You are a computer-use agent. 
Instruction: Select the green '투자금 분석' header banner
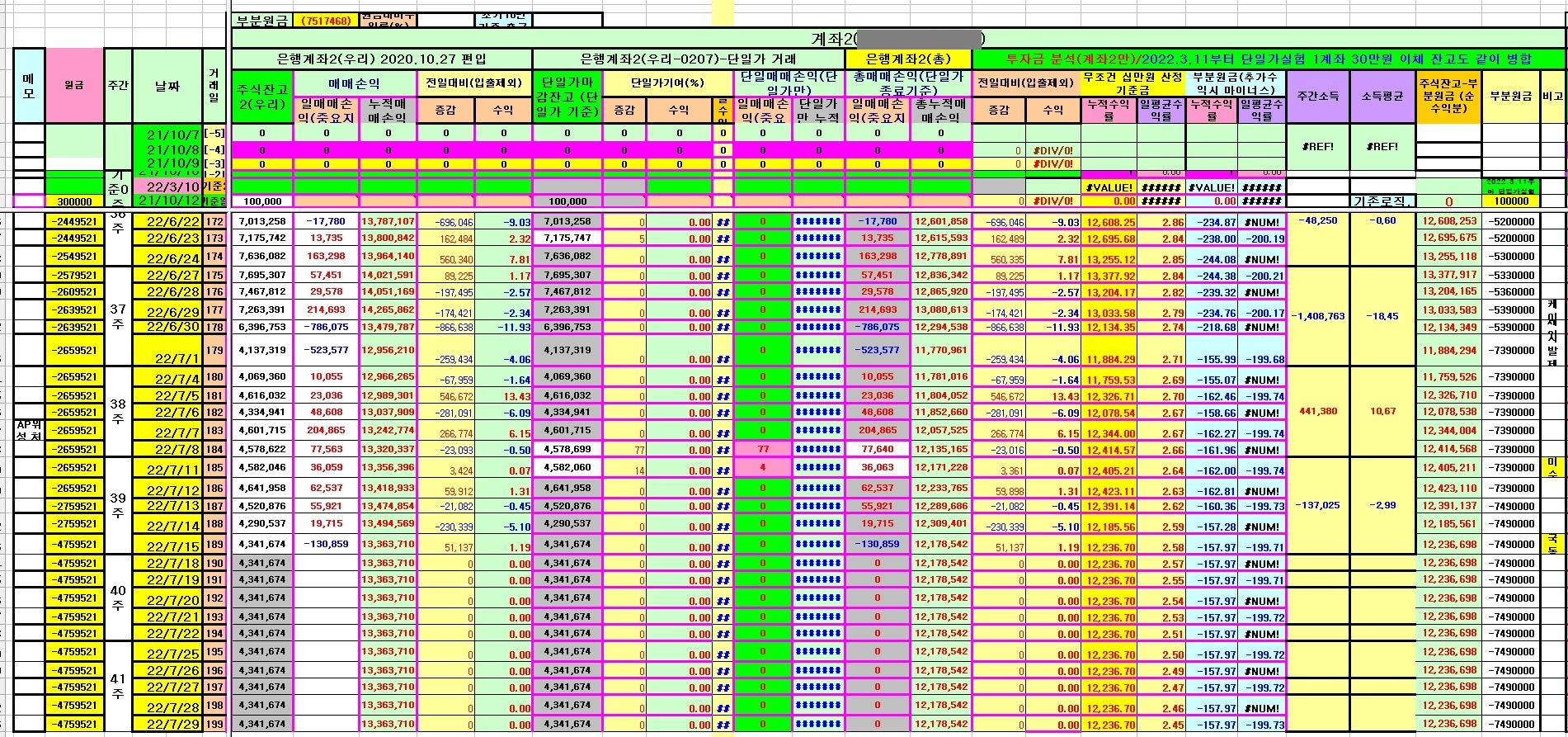pyautogui.click(x=1269, y=59)
